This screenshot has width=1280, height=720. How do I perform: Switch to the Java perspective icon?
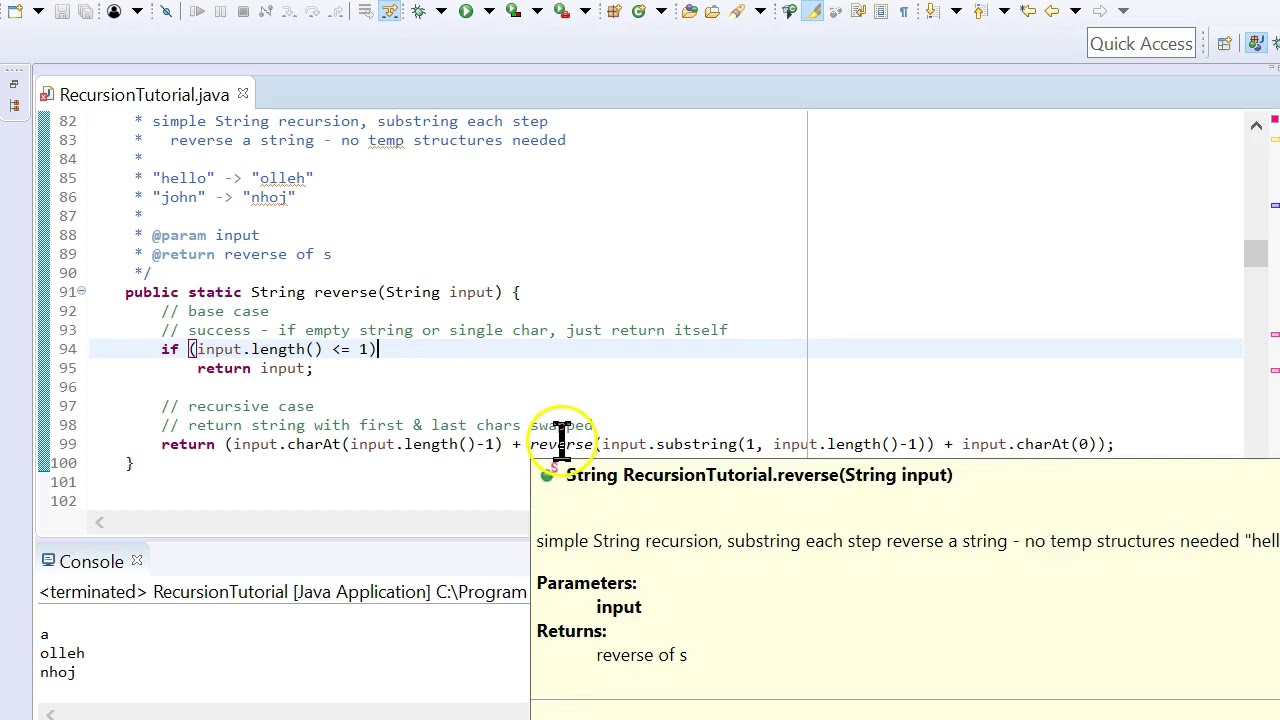(1258, 43)
